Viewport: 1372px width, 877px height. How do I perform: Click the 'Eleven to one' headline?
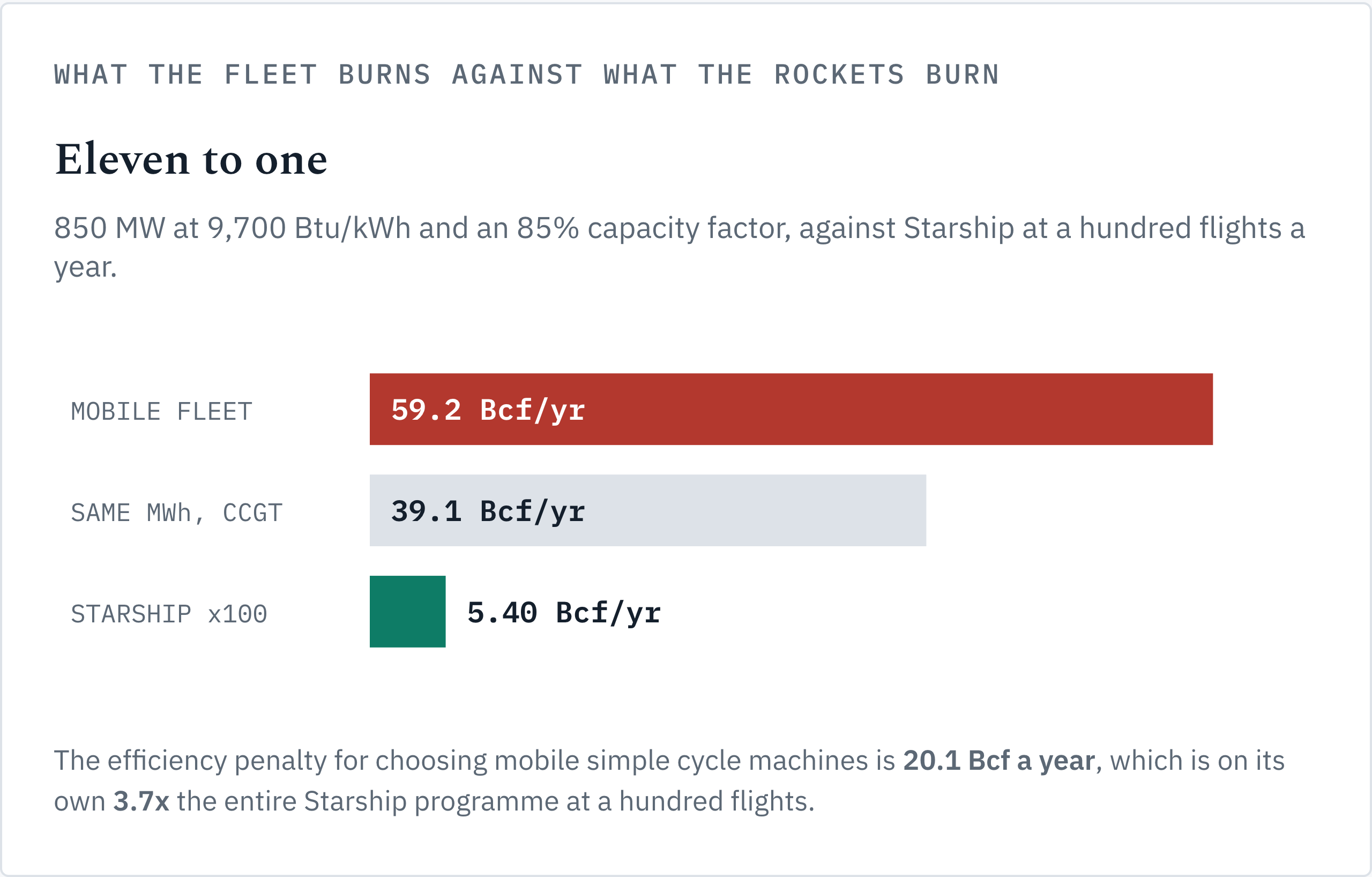191,160
